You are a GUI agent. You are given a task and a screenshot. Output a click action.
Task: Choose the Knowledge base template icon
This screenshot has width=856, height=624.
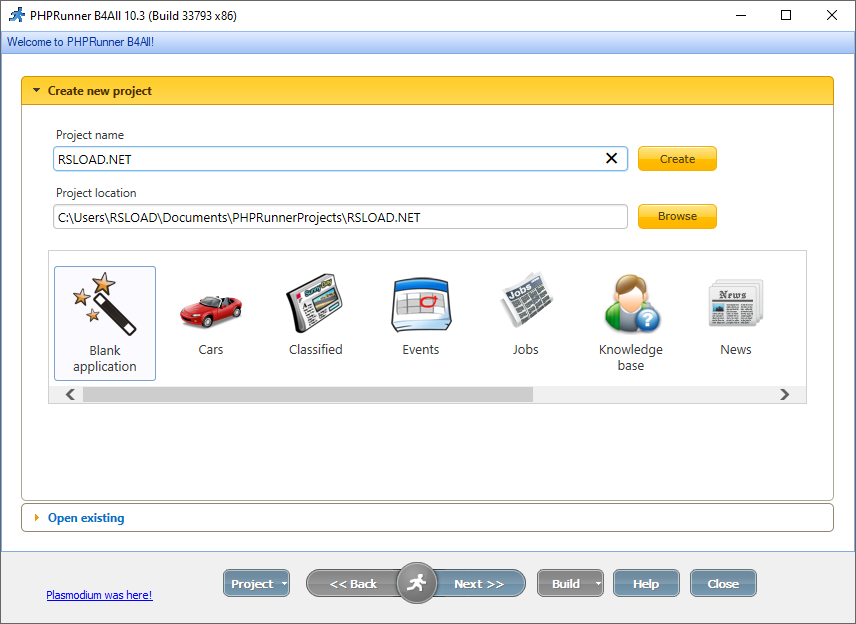click(x=631, y=303)
